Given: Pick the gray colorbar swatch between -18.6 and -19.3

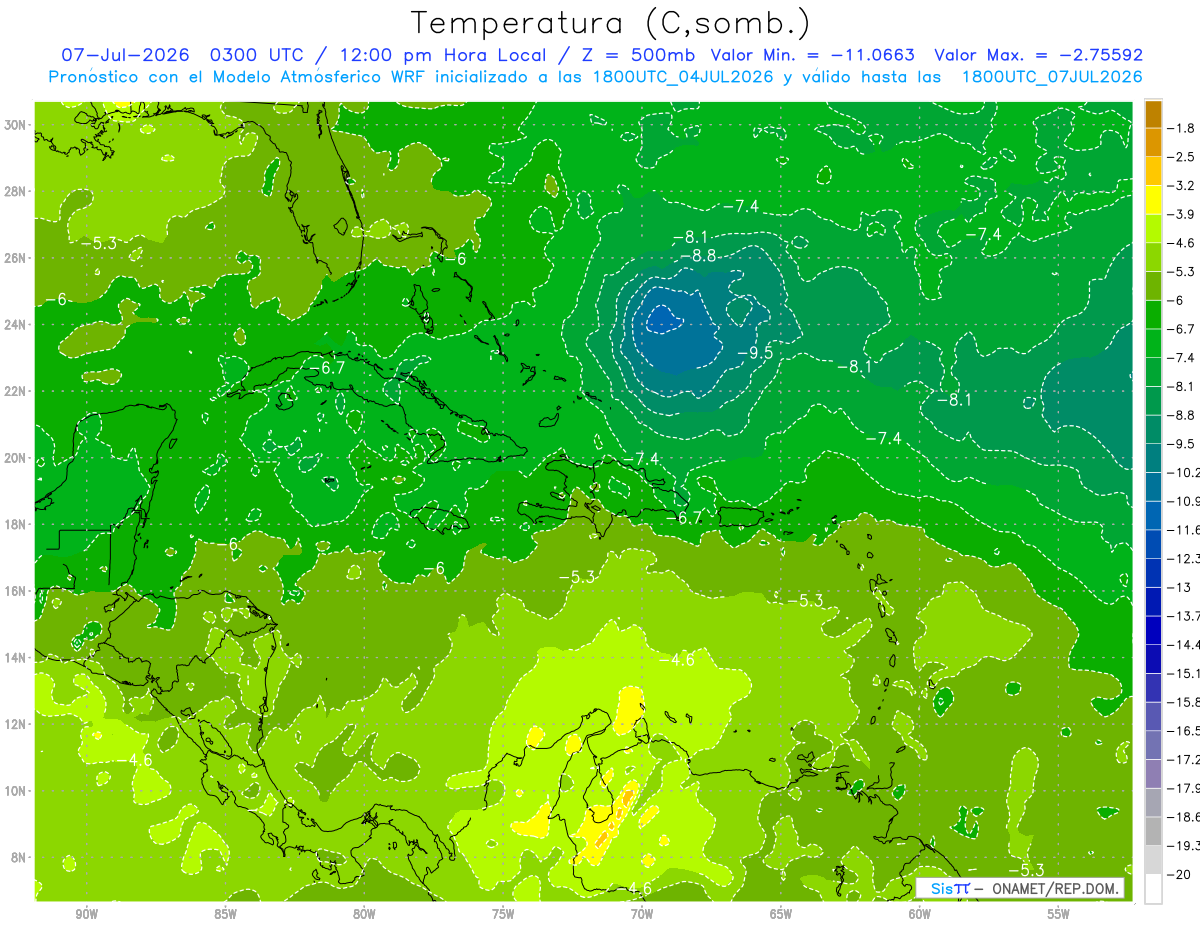Looking at the screenshot, I should pyautogui.click(x=1153, y=831).
